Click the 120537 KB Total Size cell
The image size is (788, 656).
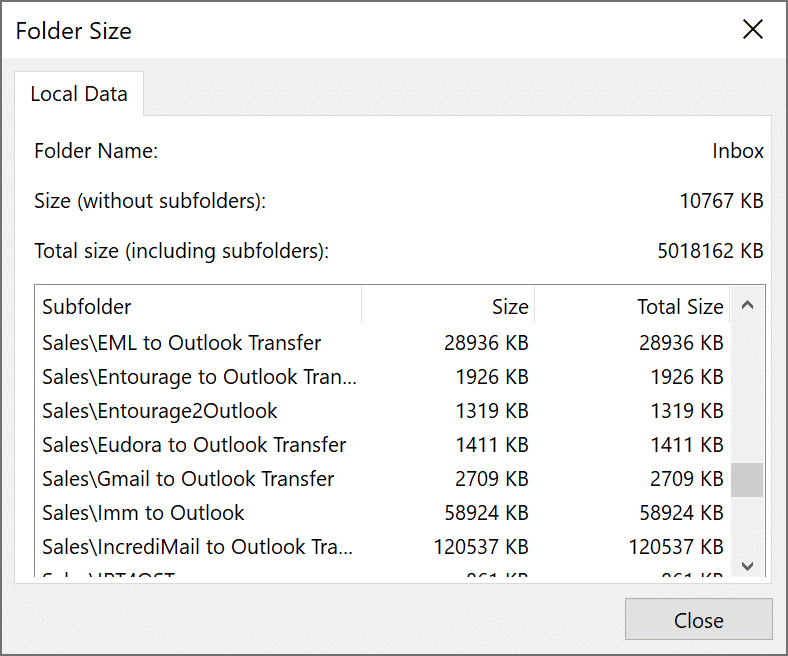pyautogui.click(x=676, y=547)
